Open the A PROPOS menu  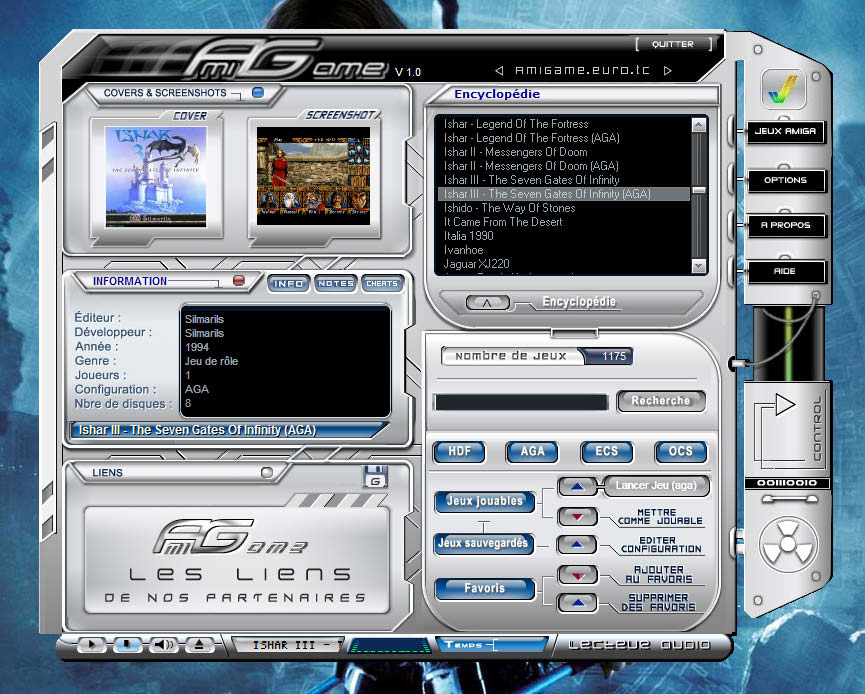tap(785, 226)
